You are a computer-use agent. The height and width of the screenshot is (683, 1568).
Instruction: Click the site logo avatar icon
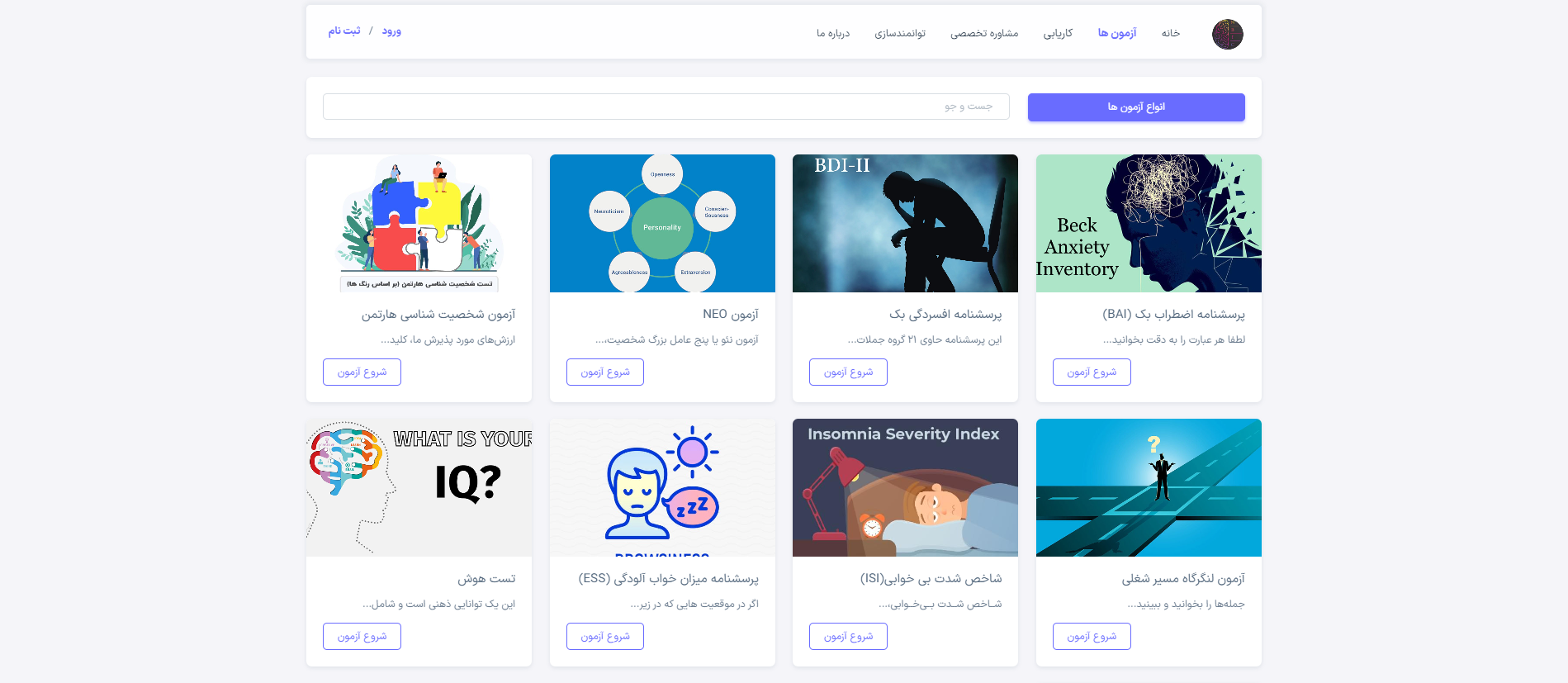tap(1227, 34)
